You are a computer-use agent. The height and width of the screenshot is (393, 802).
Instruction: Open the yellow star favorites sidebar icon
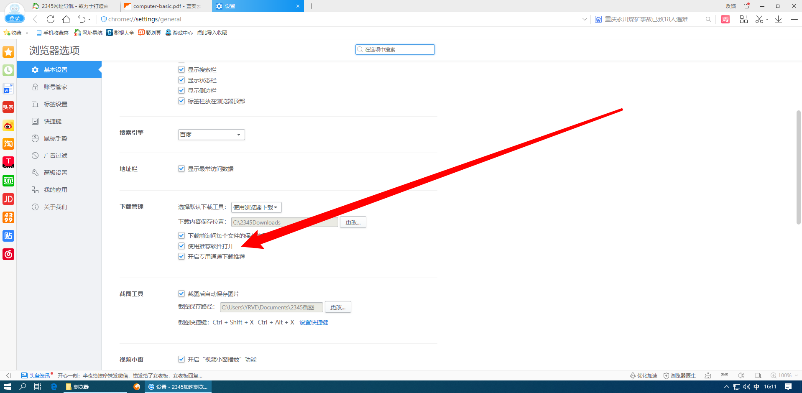pyautogui.click(x=8, y=52)
